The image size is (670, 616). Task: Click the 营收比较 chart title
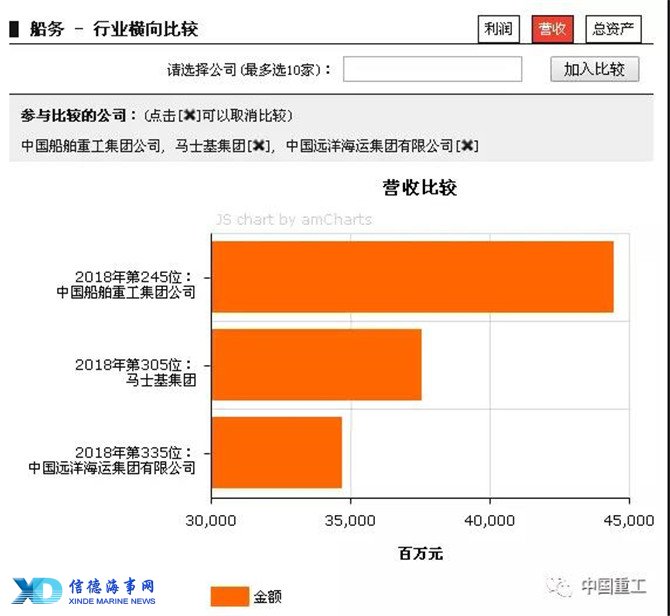(x=420, y=188)
